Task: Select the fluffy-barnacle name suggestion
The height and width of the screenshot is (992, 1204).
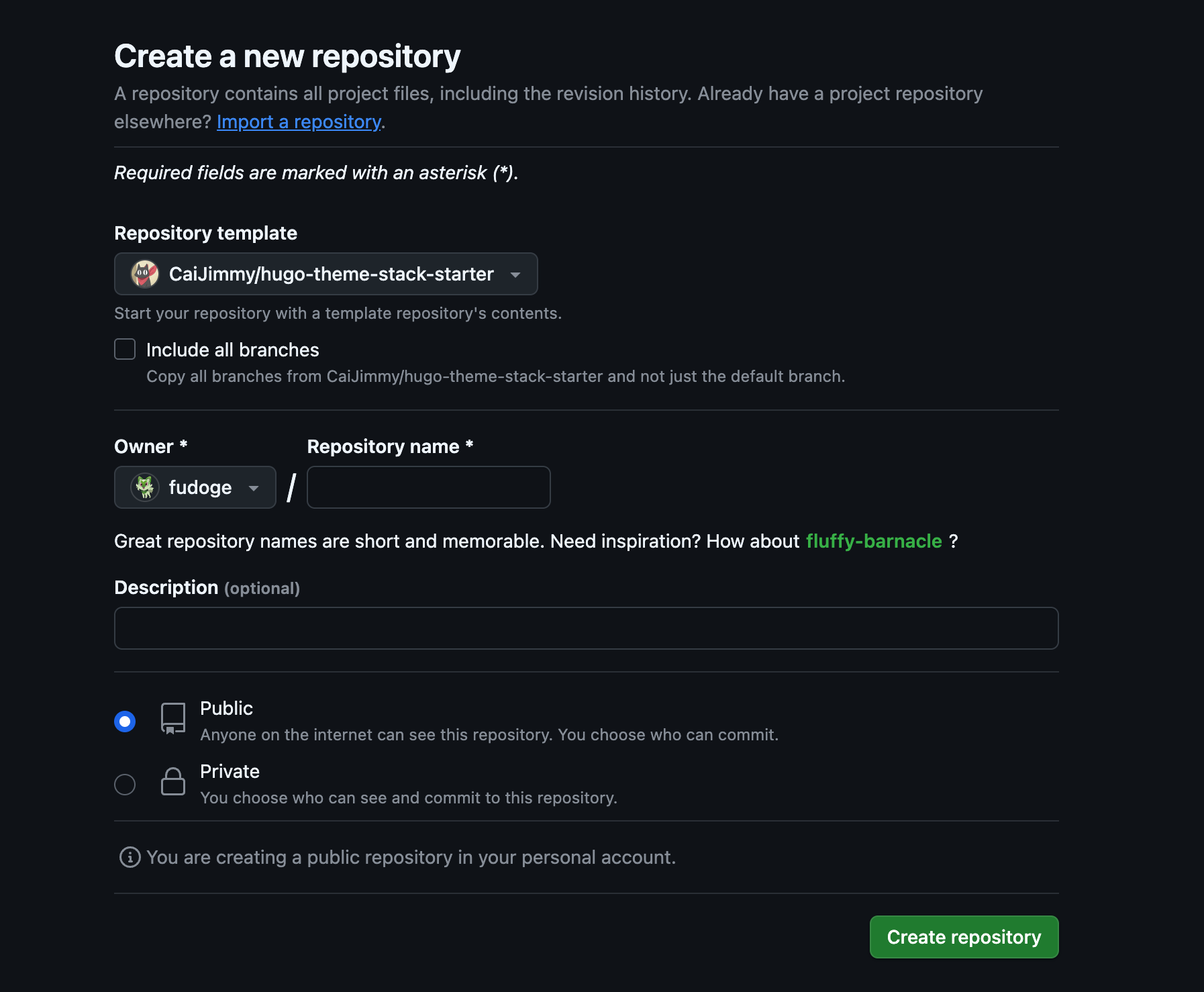Action: [874, 541]
